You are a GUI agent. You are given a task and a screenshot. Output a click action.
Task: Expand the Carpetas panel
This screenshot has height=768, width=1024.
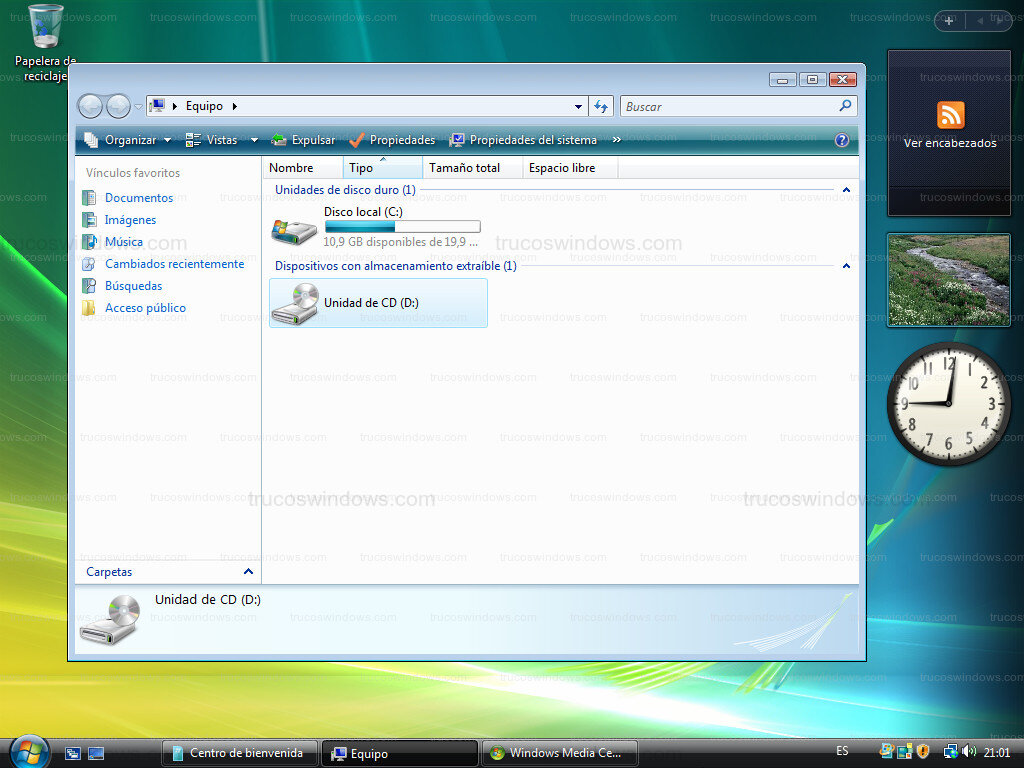click(x=249, y=571)
